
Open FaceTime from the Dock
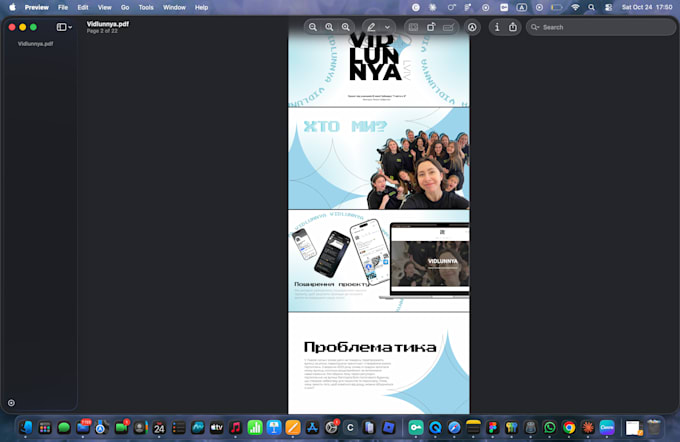coord(121,428)
